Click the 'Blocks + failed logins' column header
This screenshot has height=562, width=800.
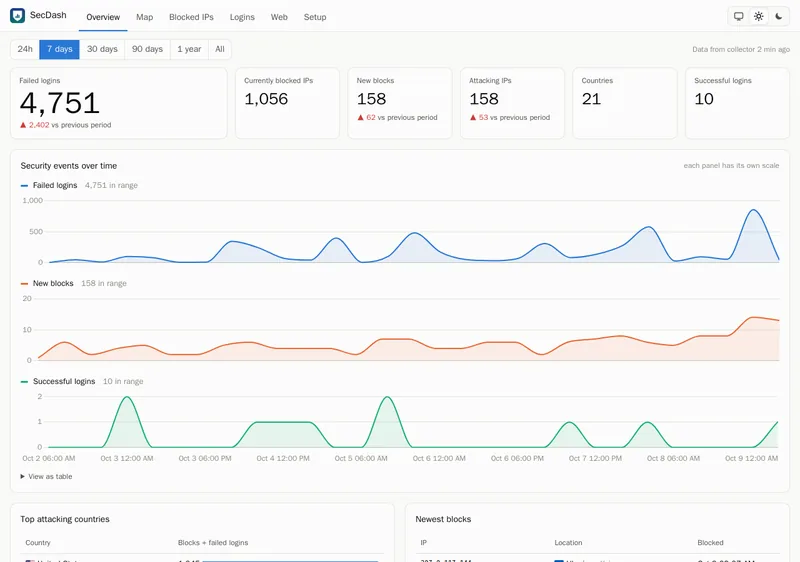pos(213,543)
